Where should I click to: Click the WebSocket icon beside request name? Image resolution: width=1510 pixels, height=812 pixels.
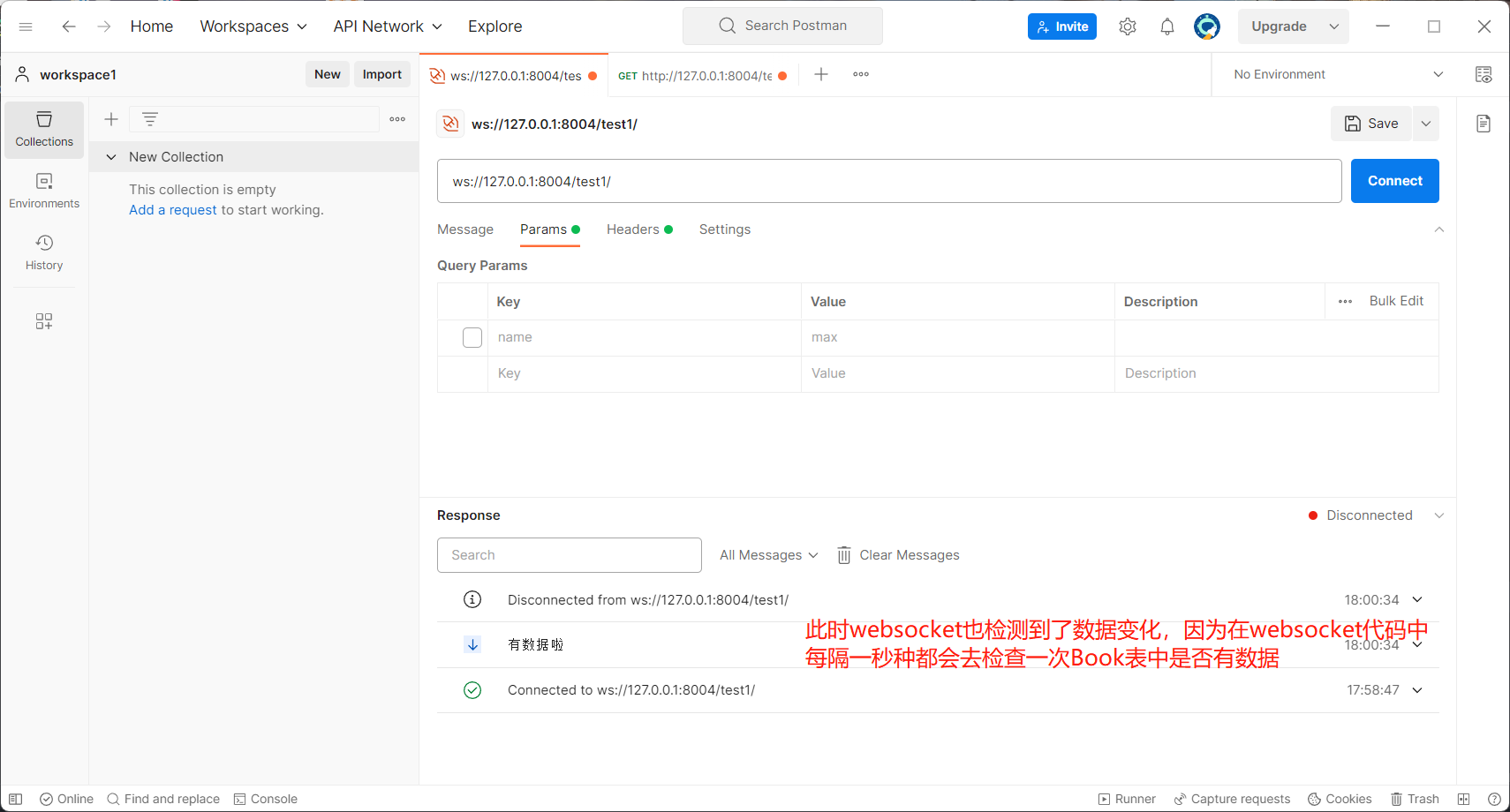(450, 124)
